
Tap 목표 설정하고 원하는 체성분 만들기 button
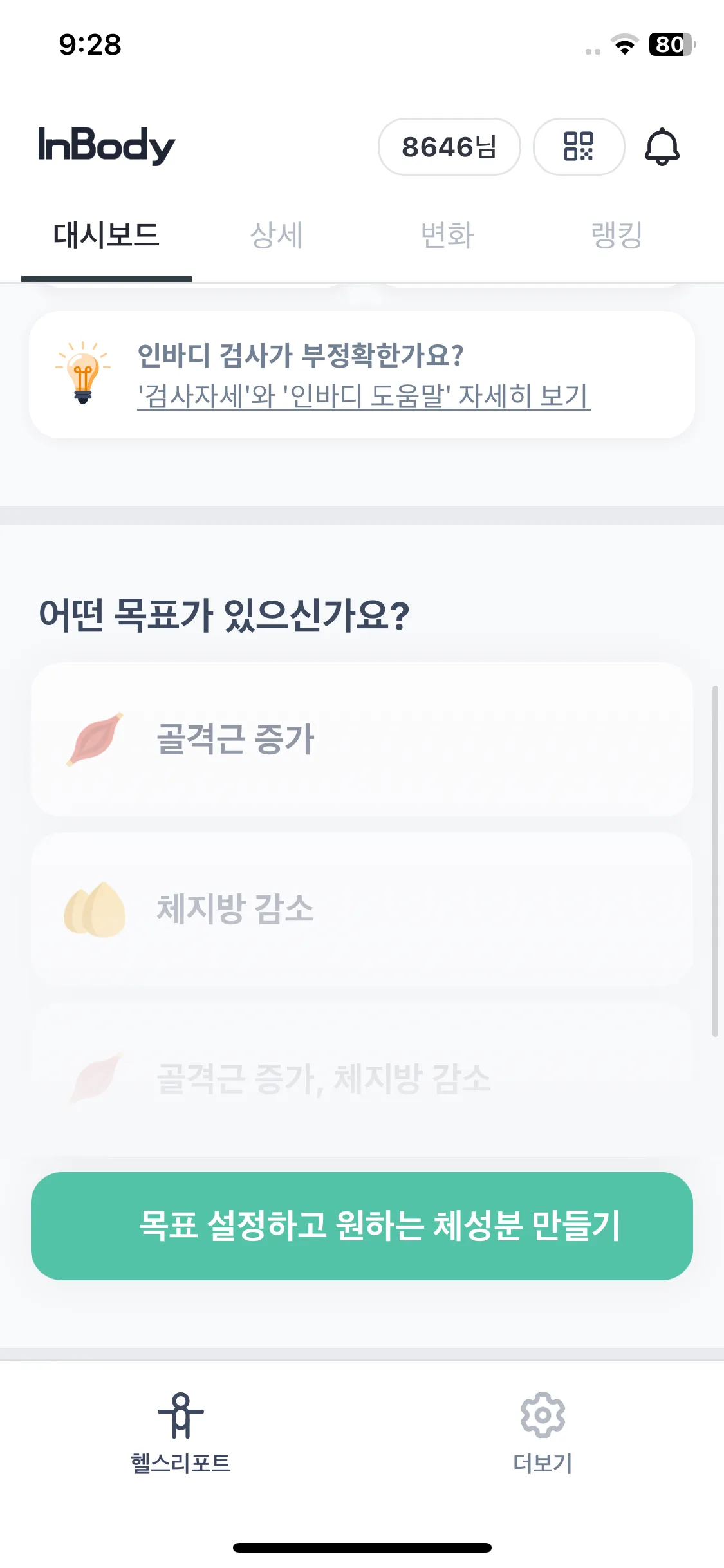pos(362,1226)
